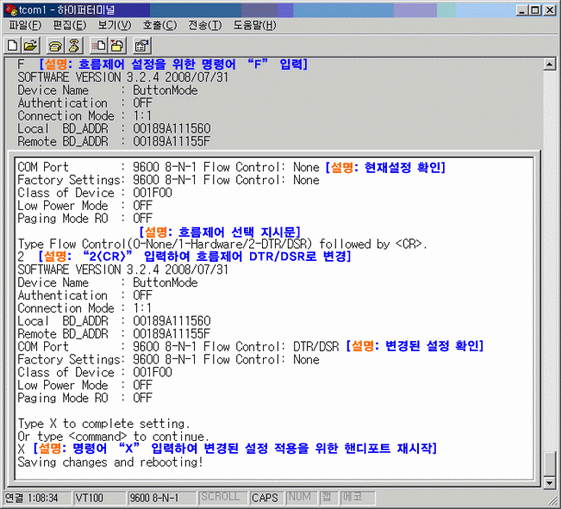Click the topmost Authentication : OFF line
561x509 pixels.
click(x=85, y=103)
